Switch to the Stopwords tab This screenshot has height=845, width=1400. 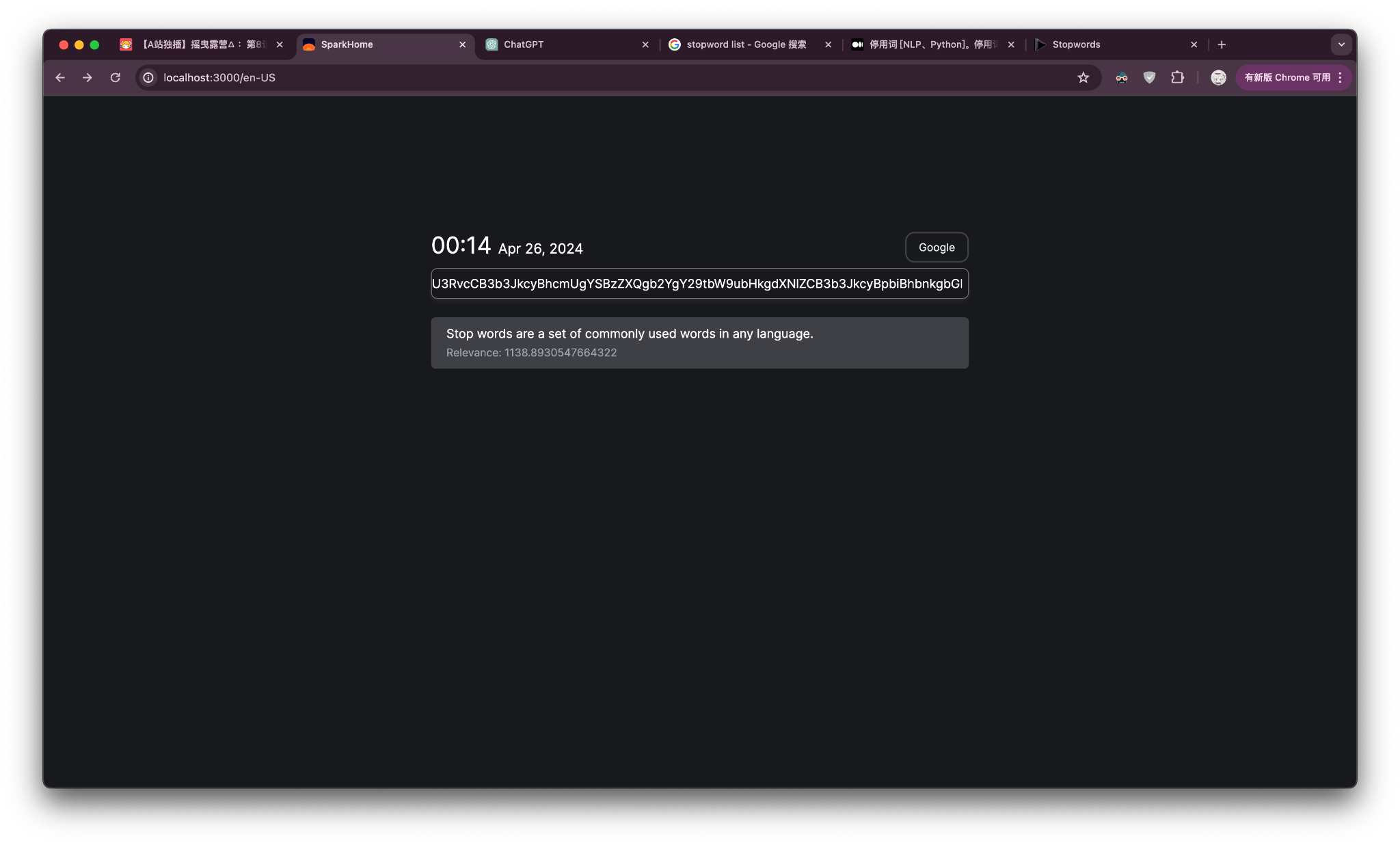1107,44
